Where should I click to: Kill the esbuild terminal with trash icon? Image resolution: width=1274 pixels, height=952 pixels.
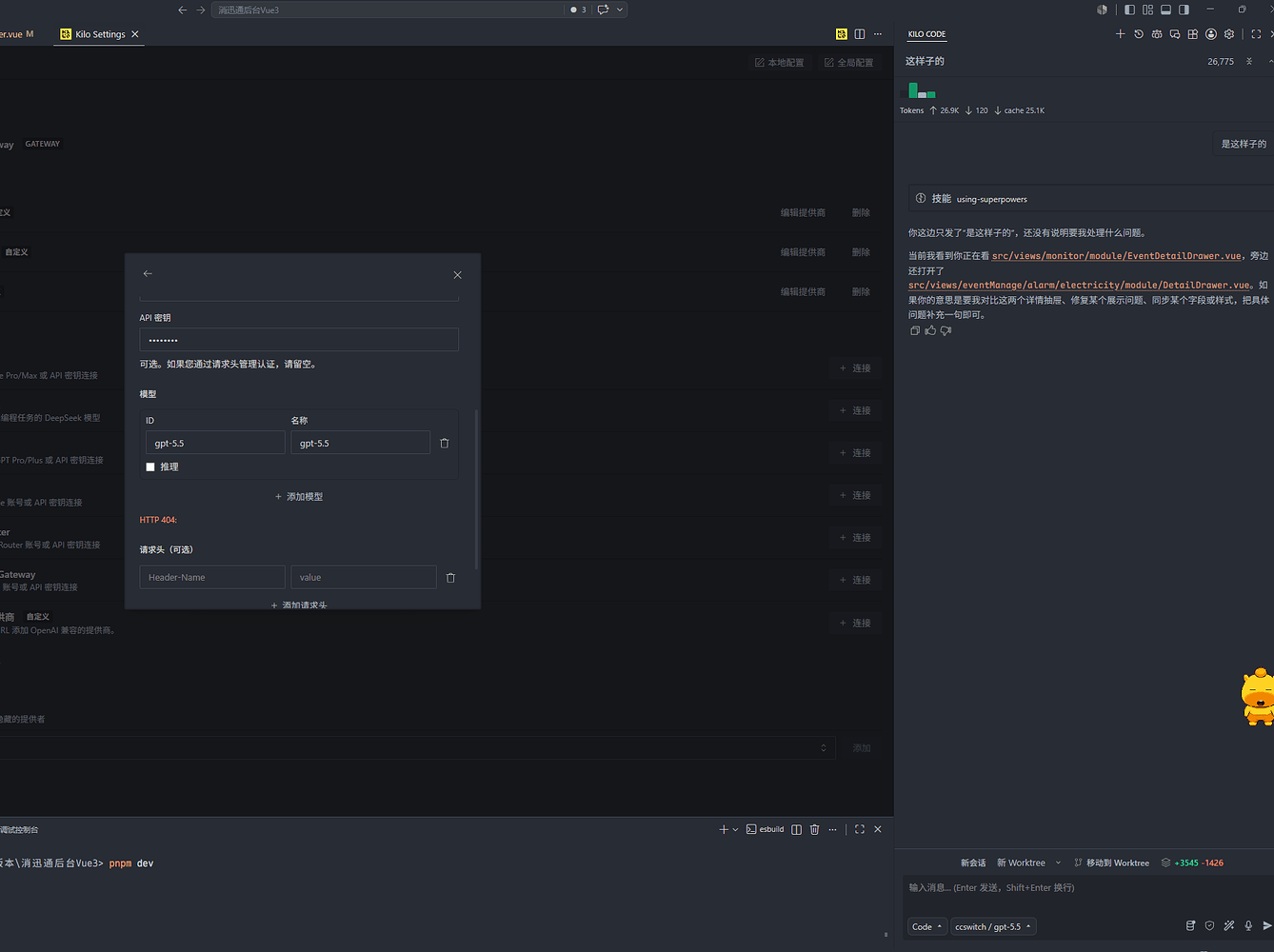click(814, 829)
